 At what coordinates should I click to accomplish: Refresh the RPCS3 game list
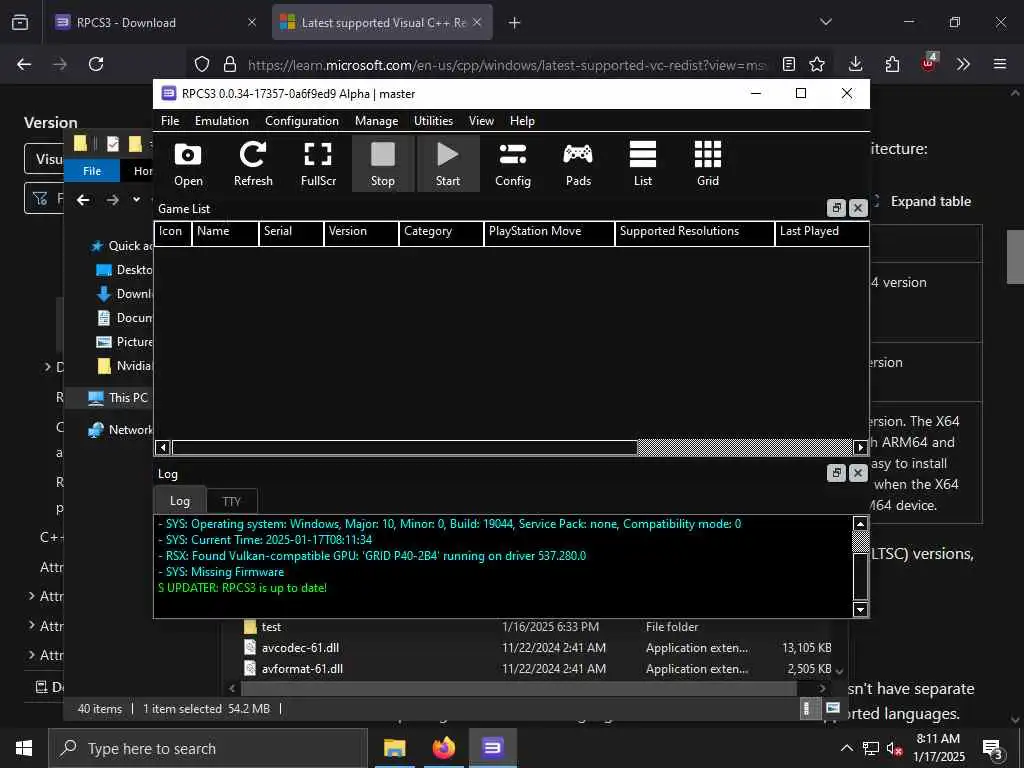tap(253, 164)
